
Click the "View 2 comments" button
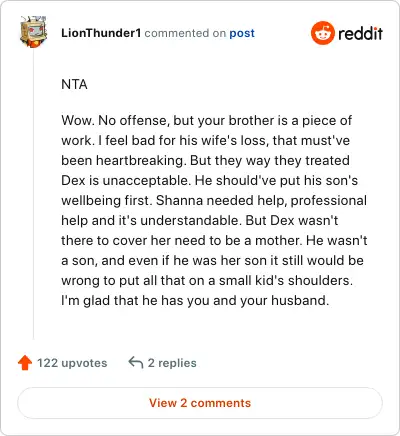pos(200,403)
